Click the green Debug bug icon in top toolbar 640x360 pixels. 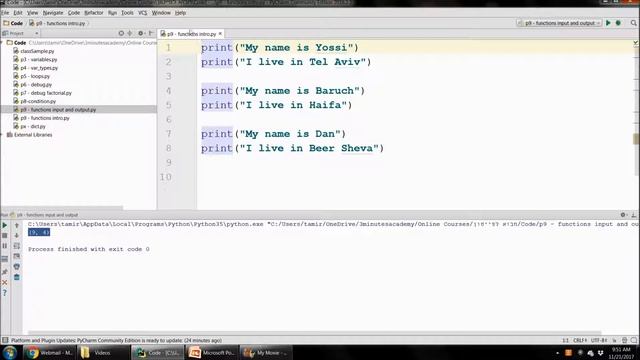[618, 23]
